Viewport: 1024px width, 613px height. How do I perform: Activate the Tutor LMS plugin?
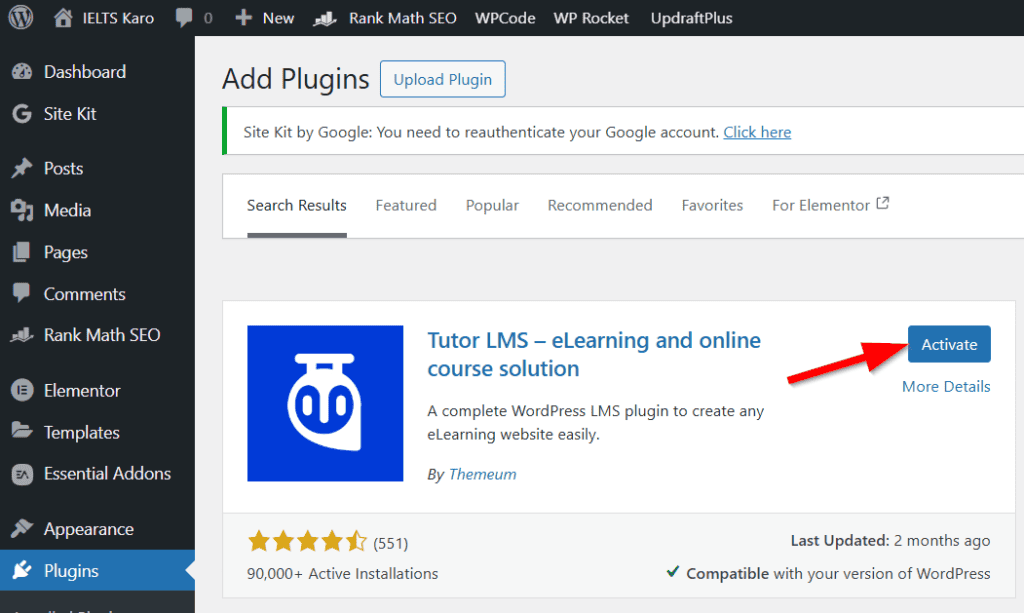pos(949,344)
